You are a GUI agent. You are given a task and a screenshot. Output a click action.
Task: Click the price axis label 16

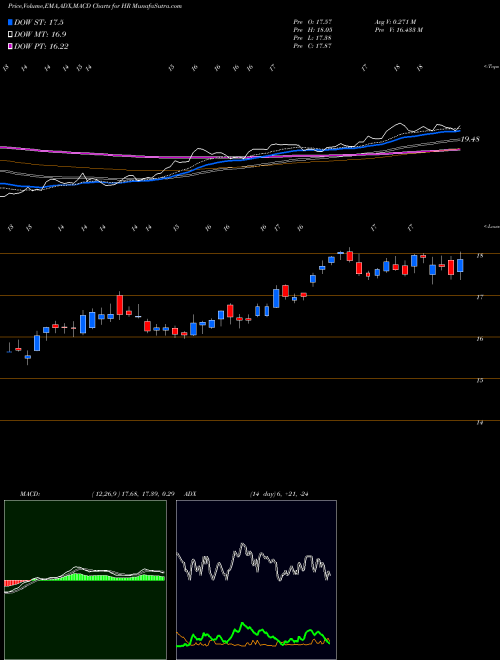[x=479, y=339]
